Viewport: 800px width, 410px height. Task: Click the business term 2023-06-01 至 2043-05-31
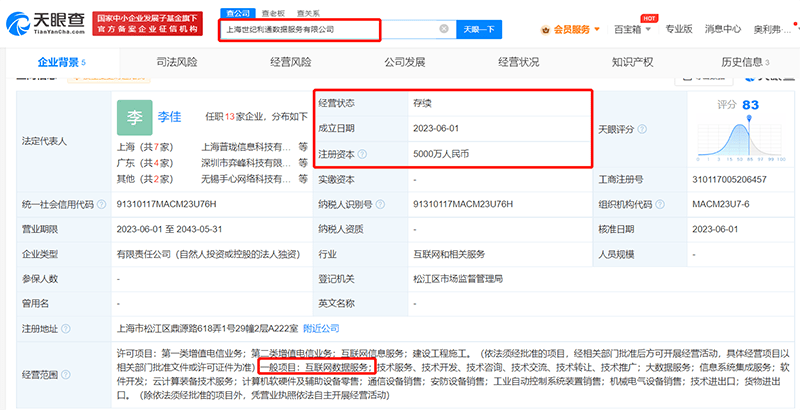(169, 229)
